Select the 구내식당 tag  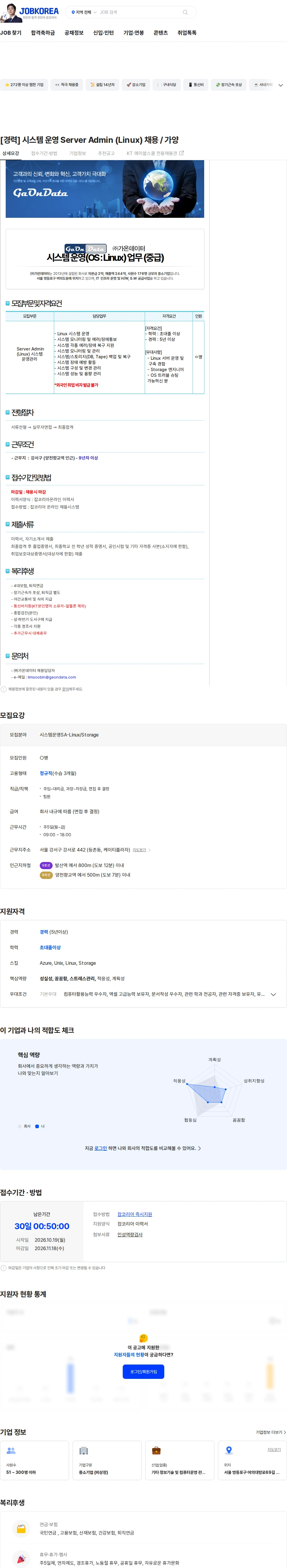167,85
